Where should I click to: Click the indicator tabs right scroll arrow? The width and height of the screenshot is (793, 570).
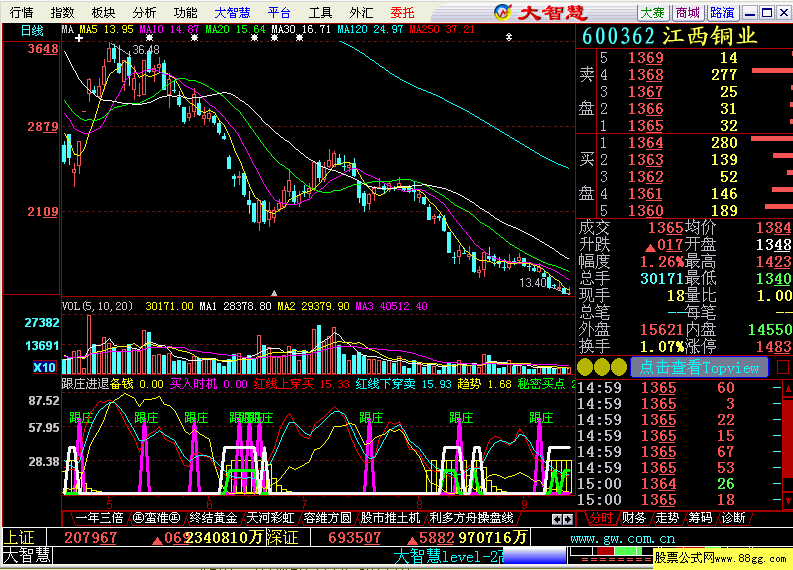pos(568,519)
